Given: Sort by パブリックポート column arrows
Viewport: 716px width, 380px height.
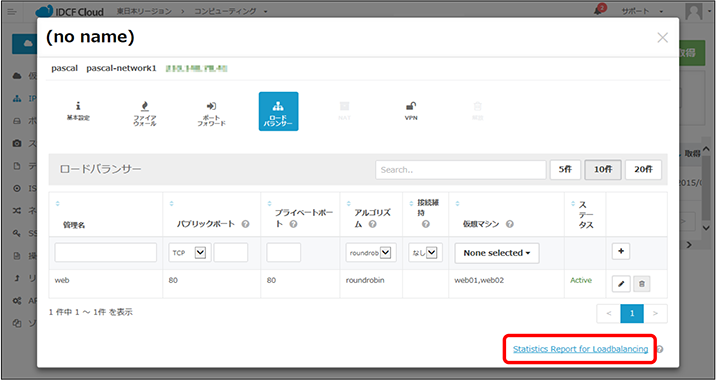Looking at the screenshot, I should [171, 204].
